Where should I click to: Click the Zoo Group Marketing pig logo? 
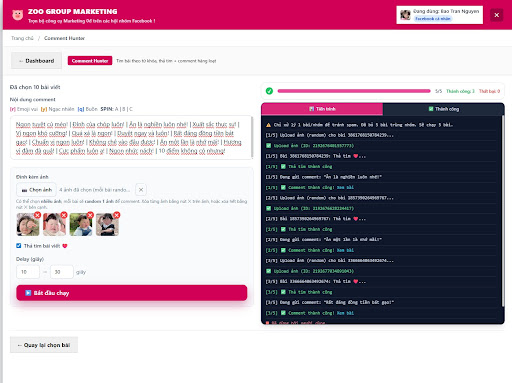[18, 15]
